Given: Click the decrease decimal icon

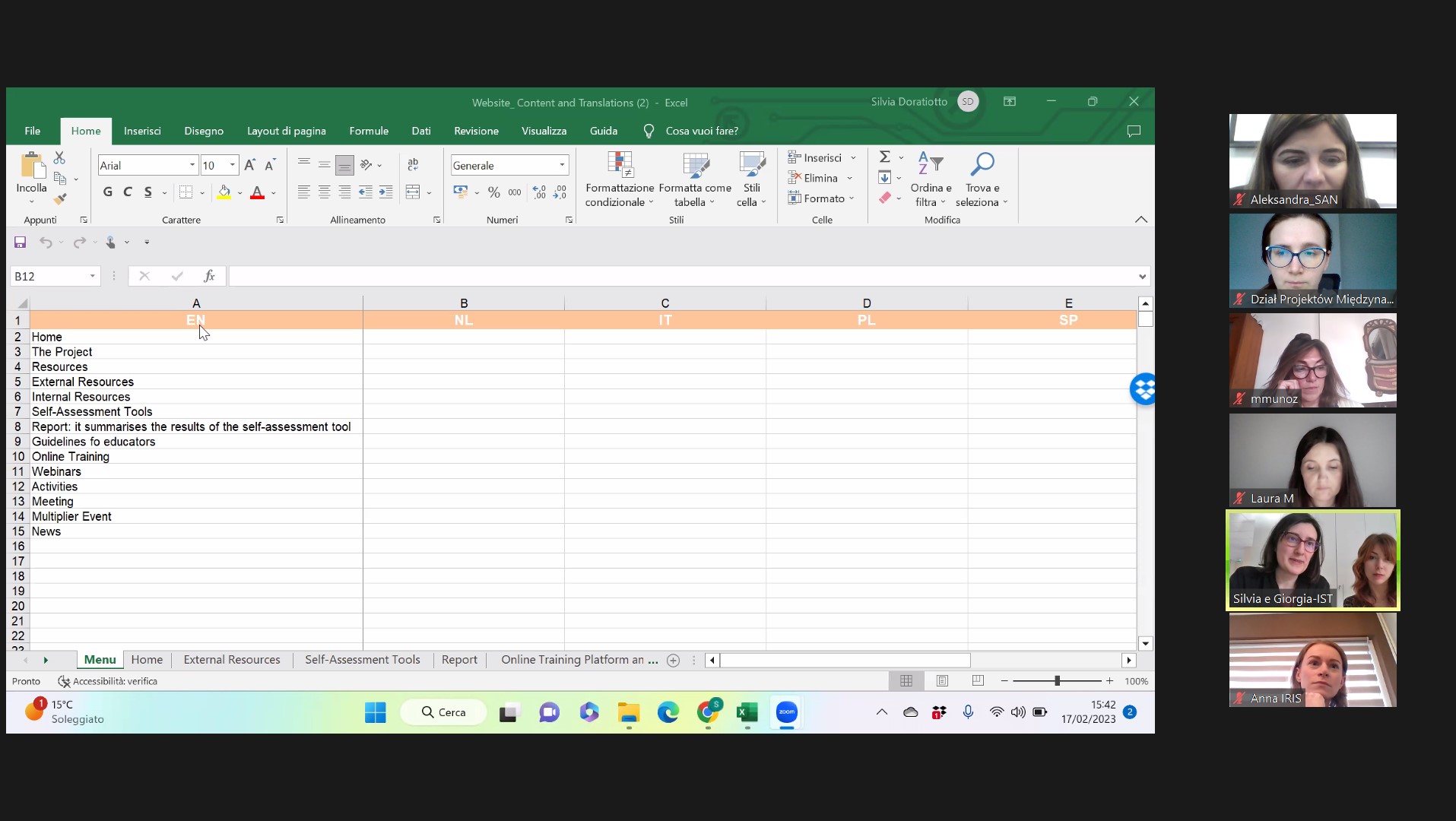Looking at the screenshot, I should pyautogui.click(x=560, y=192).
